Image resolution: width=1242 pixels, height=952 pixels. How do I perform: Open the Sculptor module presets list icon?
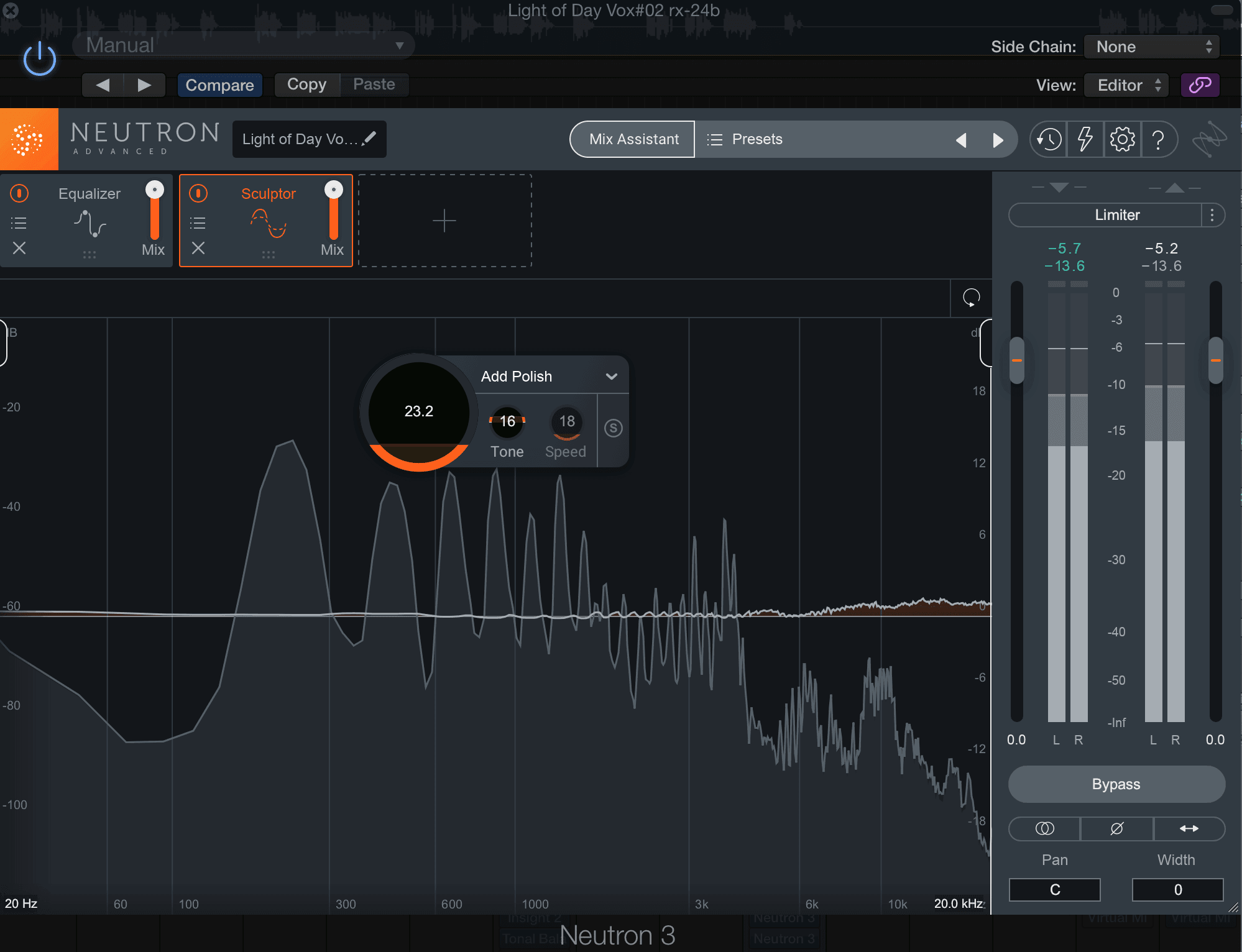198,223
